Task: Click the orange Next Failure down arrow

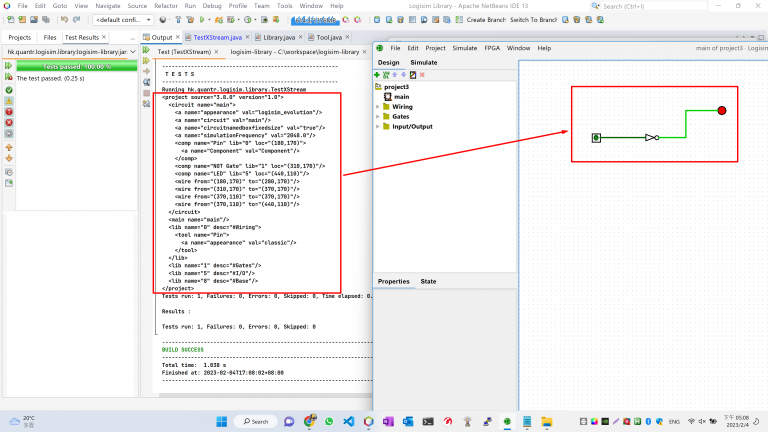Action: pyautogui.click(x=9, y=158)
